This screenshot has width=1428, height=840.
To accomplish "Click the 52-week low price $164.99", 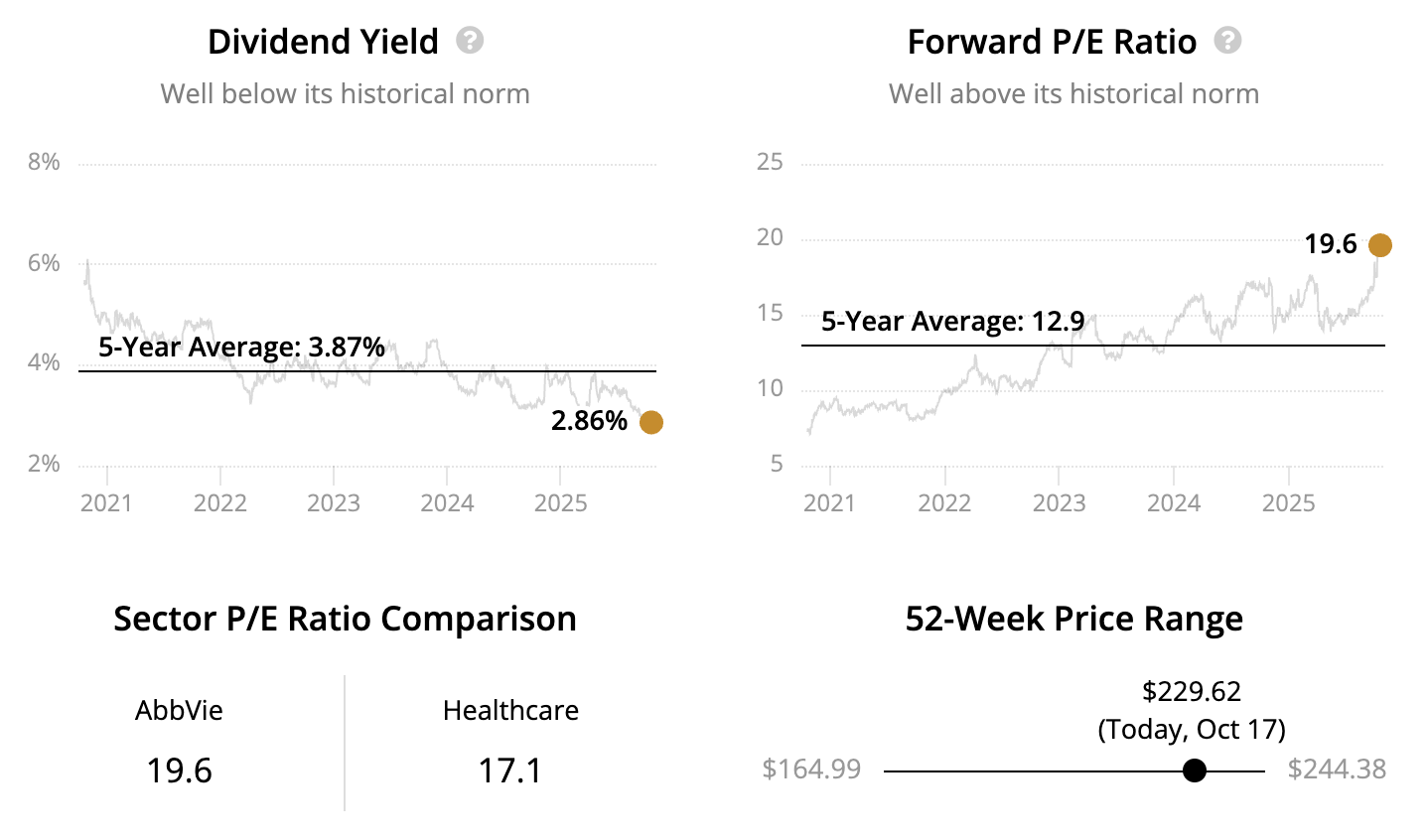I will click(811, 770).
